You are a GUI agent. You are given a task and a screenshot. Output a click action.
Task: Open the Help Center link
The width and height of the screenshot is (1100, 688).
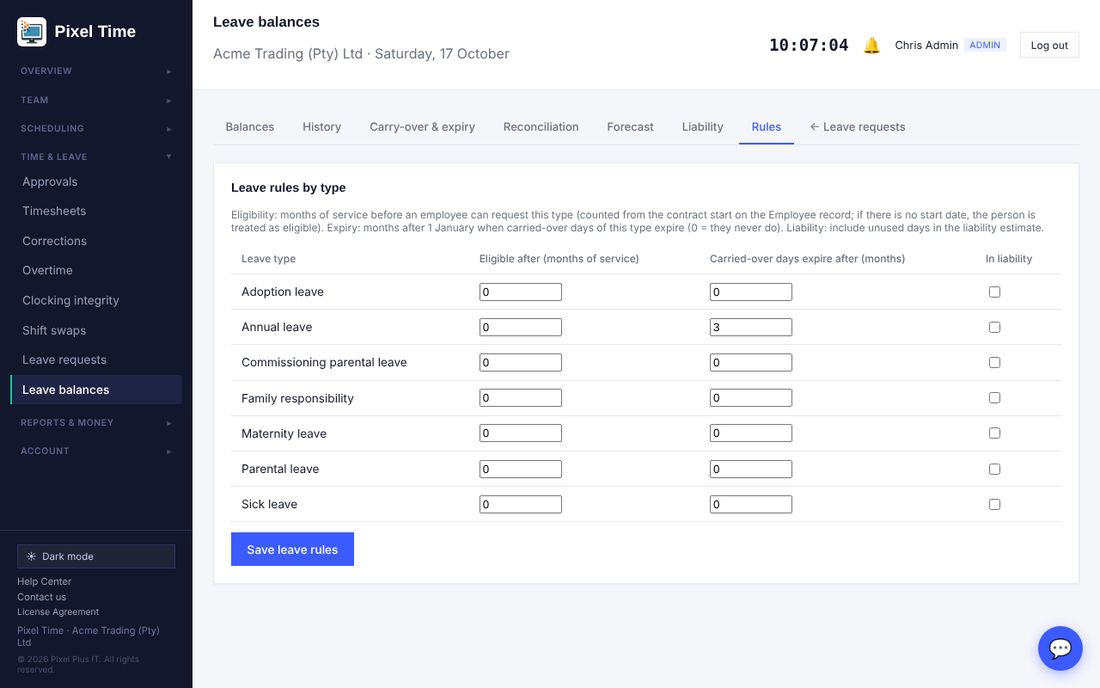click(x=44, y=581)
